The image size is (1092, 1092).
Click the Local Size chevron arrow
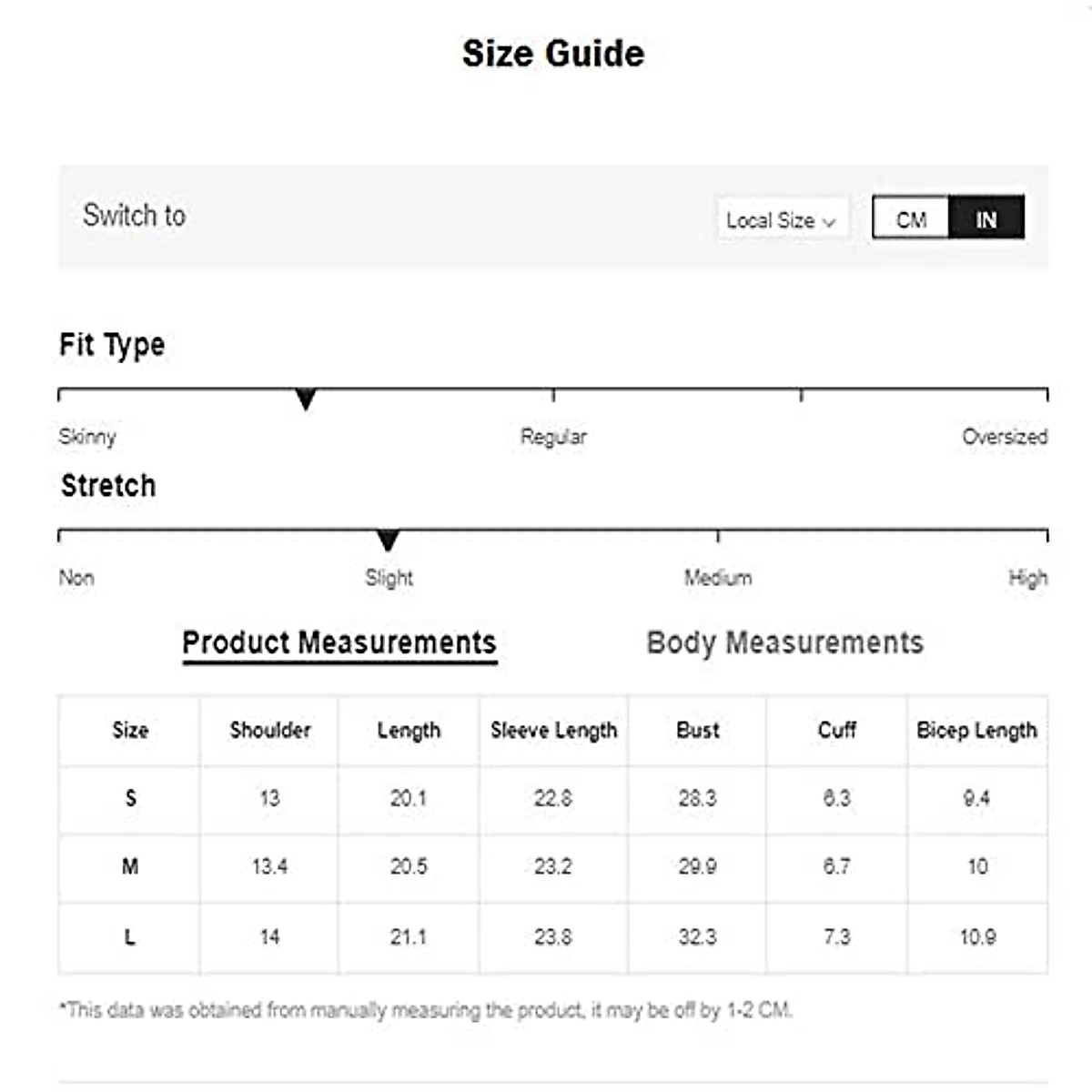coord(829,222)
